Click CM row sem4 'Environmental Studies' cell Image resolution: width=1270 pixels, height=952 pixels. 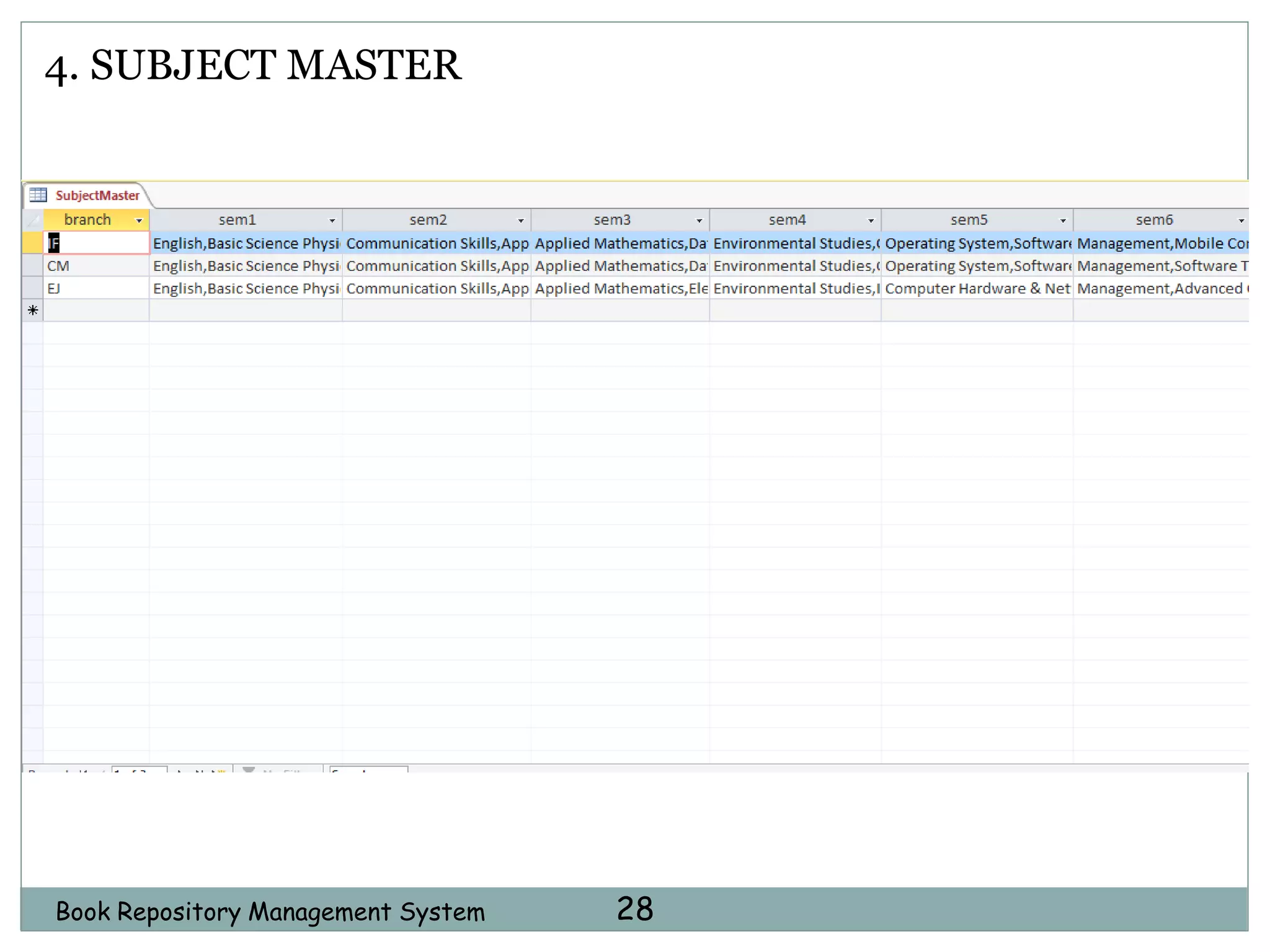796,266
